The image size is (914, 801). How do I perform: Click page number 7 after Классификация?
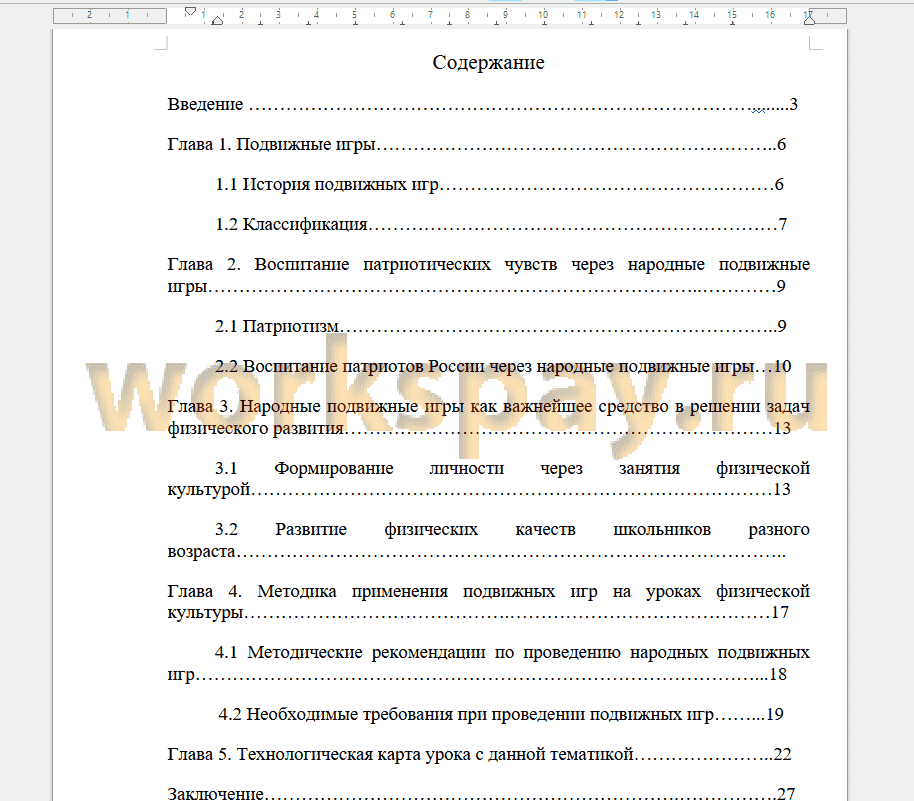[x=782, y=224]
